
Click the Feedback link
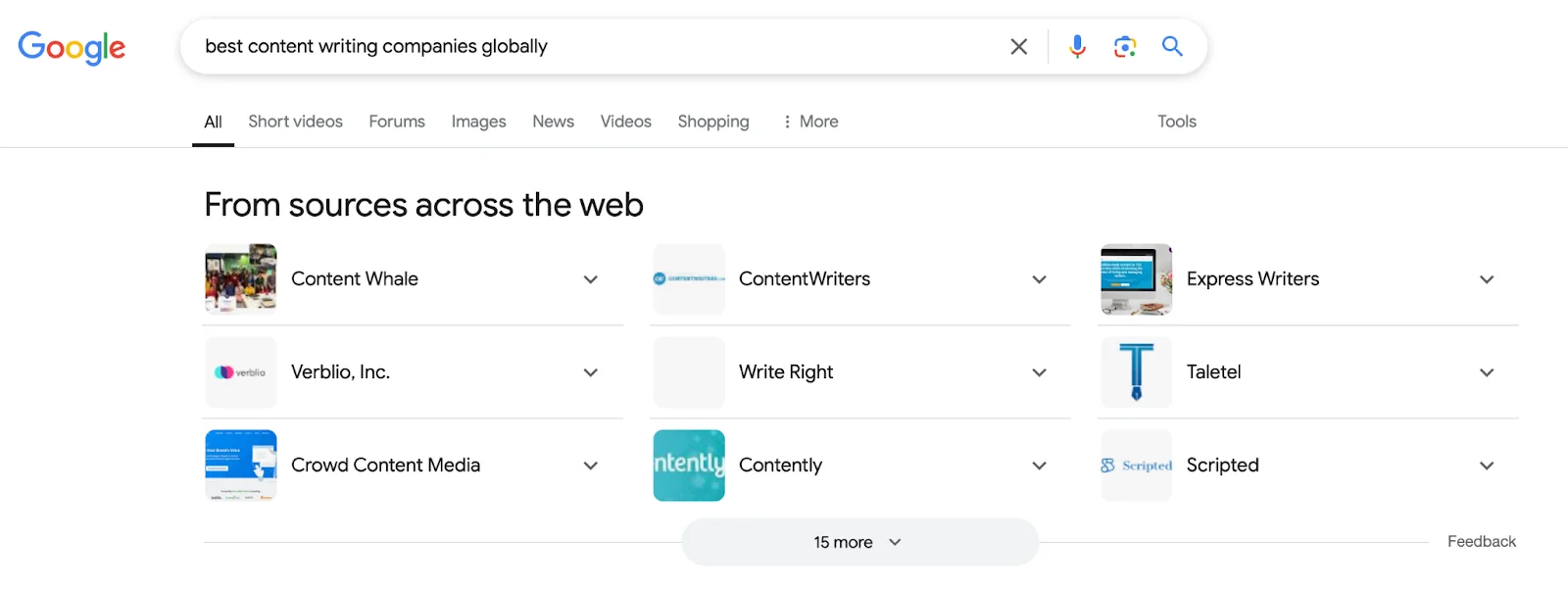pyautogui.click(x=1481, y=541)
